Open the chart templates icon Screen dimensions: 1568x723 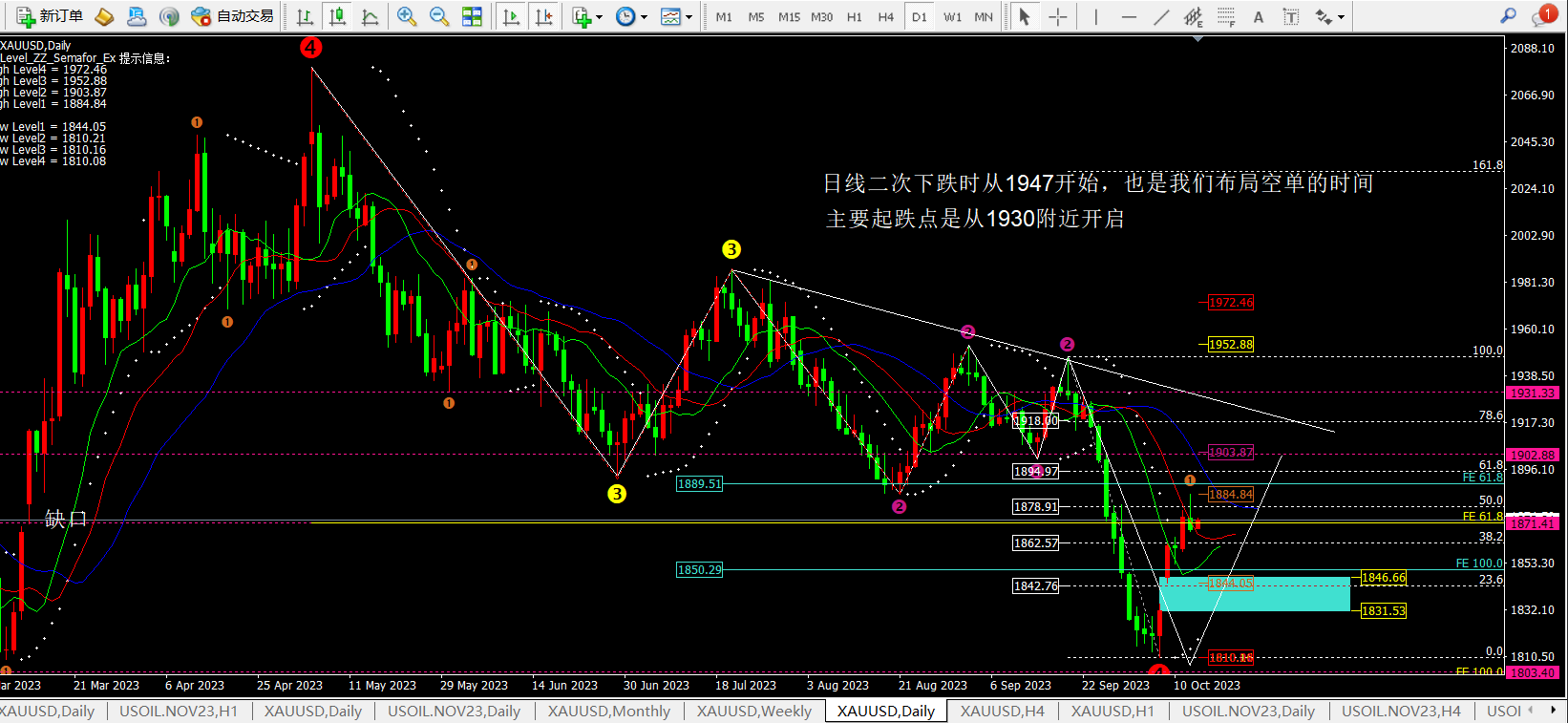tap(670, 16)
